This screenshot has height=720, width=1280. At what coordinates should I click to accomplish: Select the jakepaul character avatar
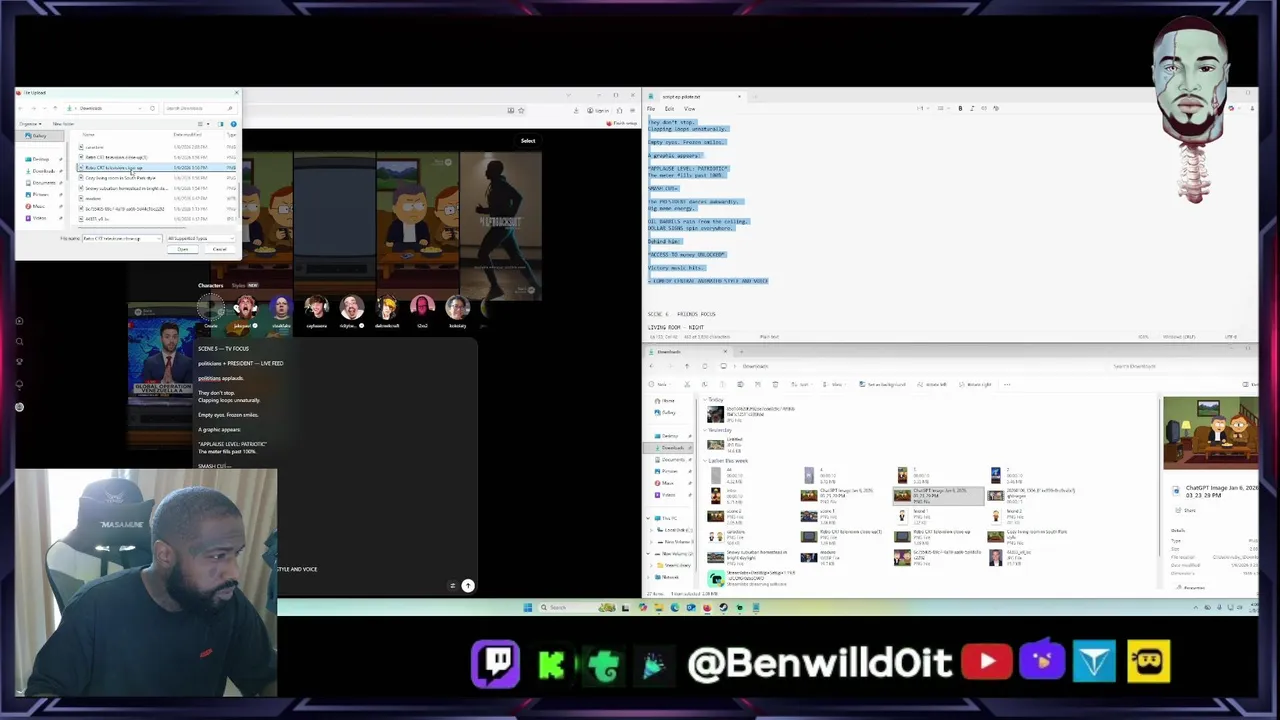[246, 309]
